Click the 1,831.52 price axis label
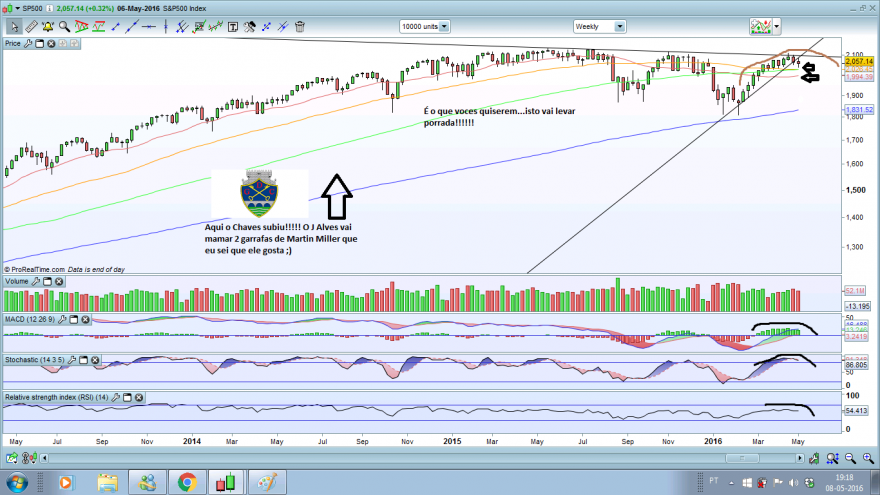Screen dimensions: 880x495 click(859, 110)
